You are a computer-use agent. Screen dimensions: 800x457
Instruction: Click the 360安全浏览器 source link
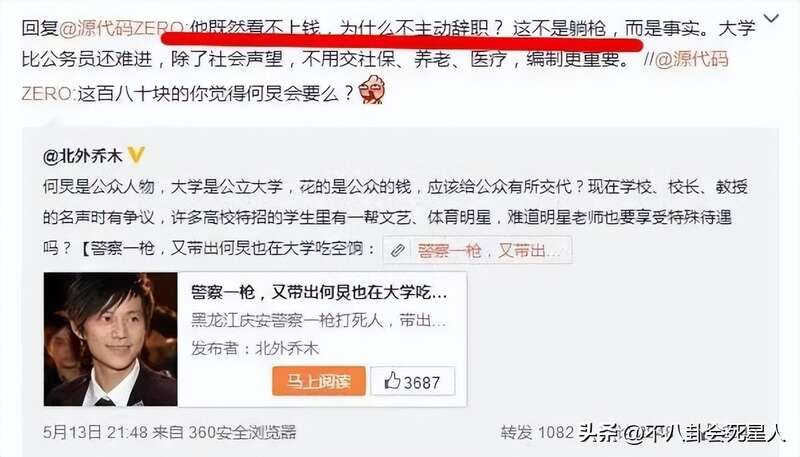click(242, 433)
